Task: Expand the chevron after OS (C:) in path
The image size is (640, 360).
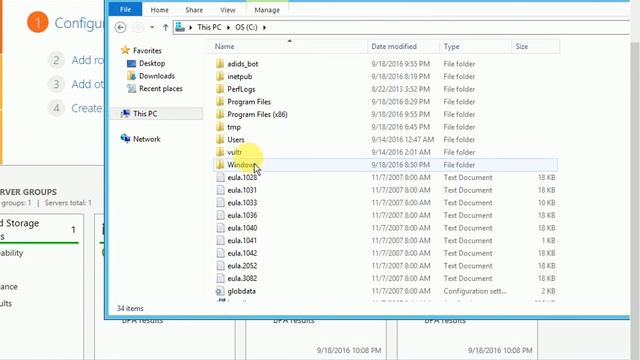Action: [264, 27]
